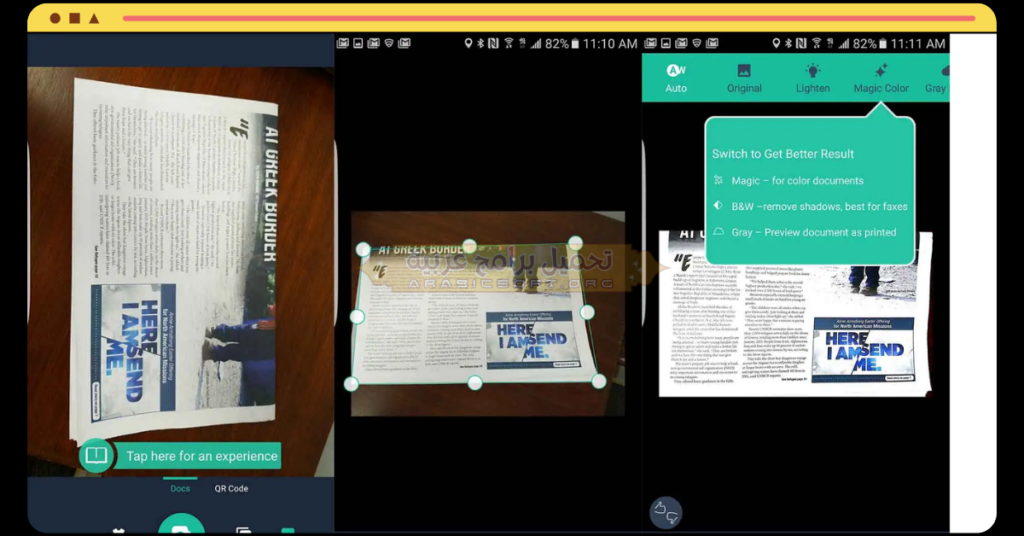Click battery icon beside 11:10 AM

(575, 44)
